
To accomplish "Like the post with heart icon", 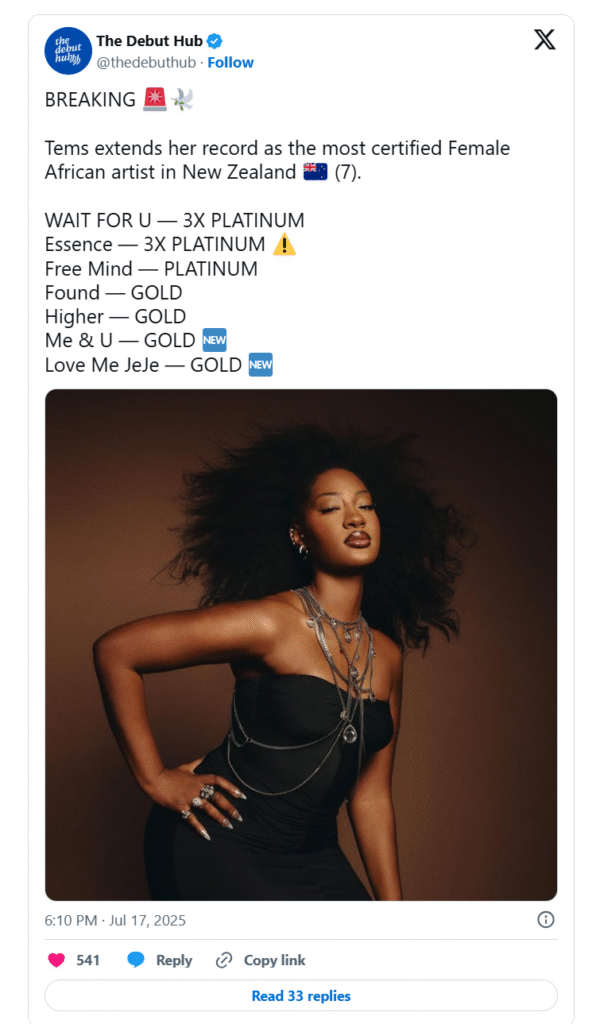I will (x=57, y=960).
